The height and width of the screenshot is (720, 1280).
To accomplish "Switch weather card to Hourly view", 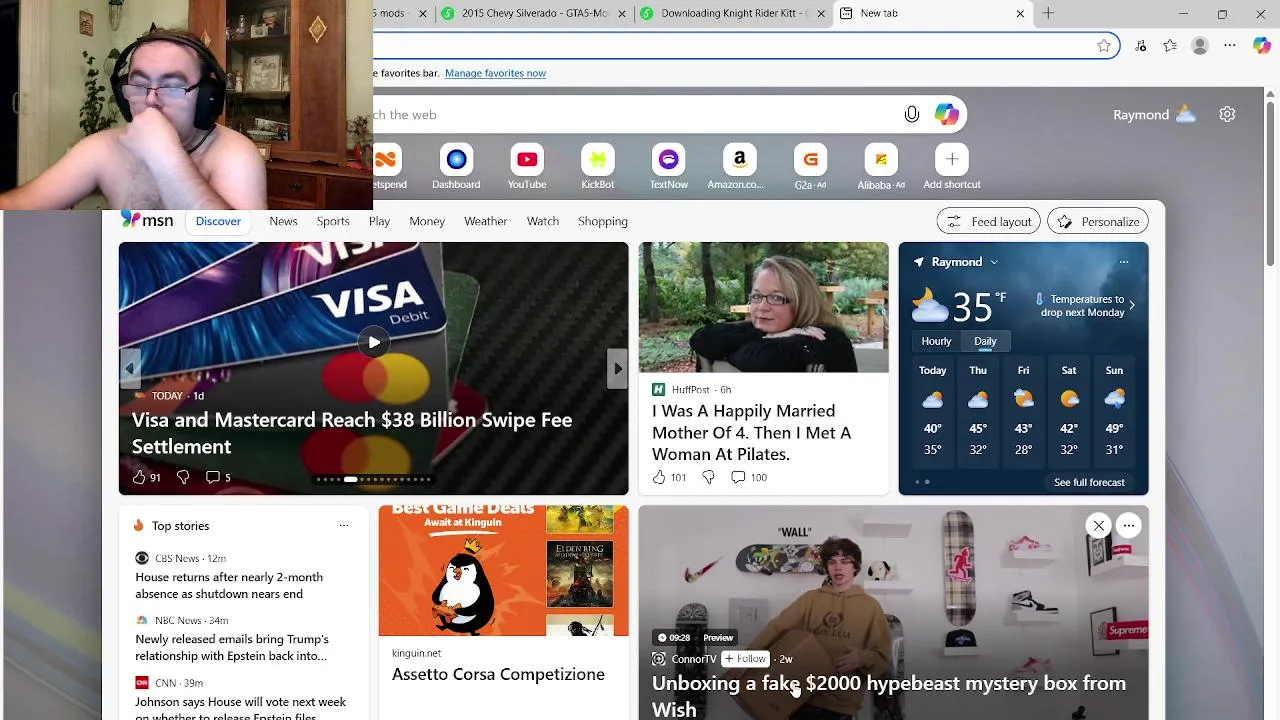I will tap(936, 341).
